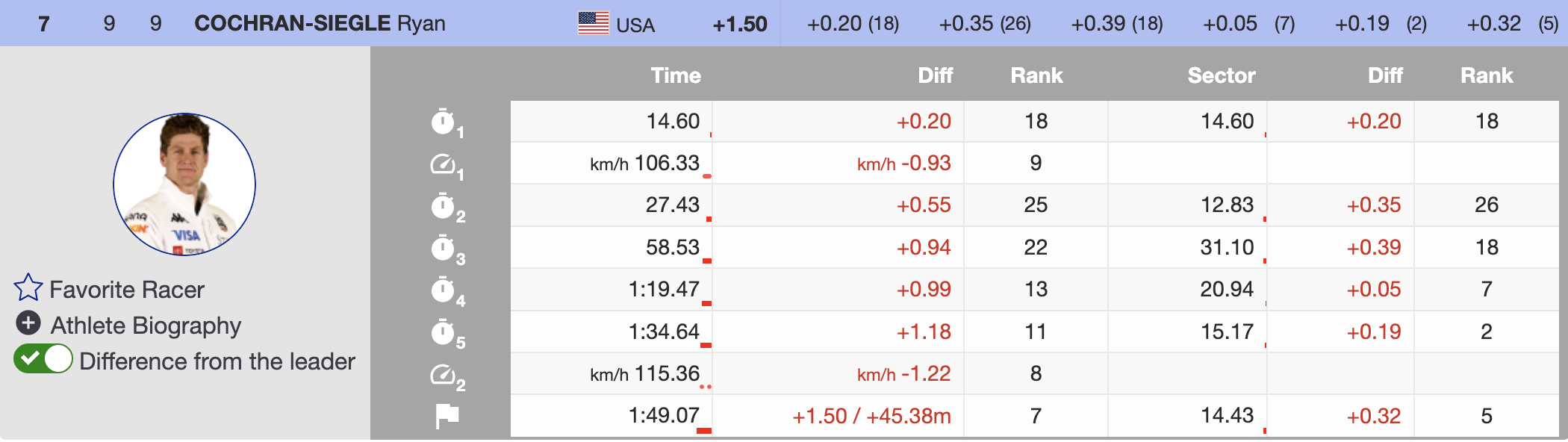Click the intermediate 1 stopwatch icon

pos(444,122)
